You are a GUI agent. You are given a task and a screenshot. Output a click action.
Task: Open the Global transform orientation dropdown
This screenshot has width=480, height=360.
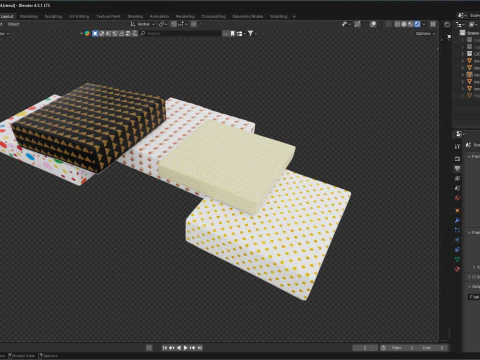tap(143, 24)
